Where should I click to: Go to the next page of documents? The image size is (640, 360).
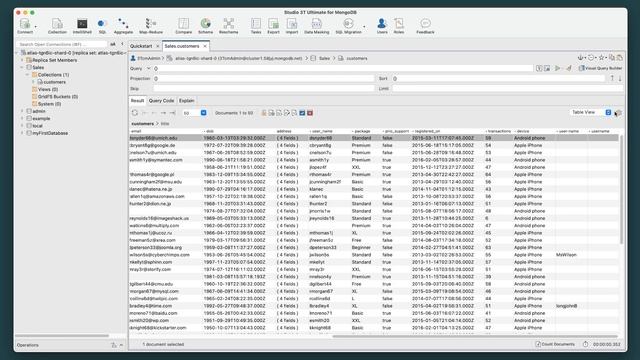click(163, 113)
